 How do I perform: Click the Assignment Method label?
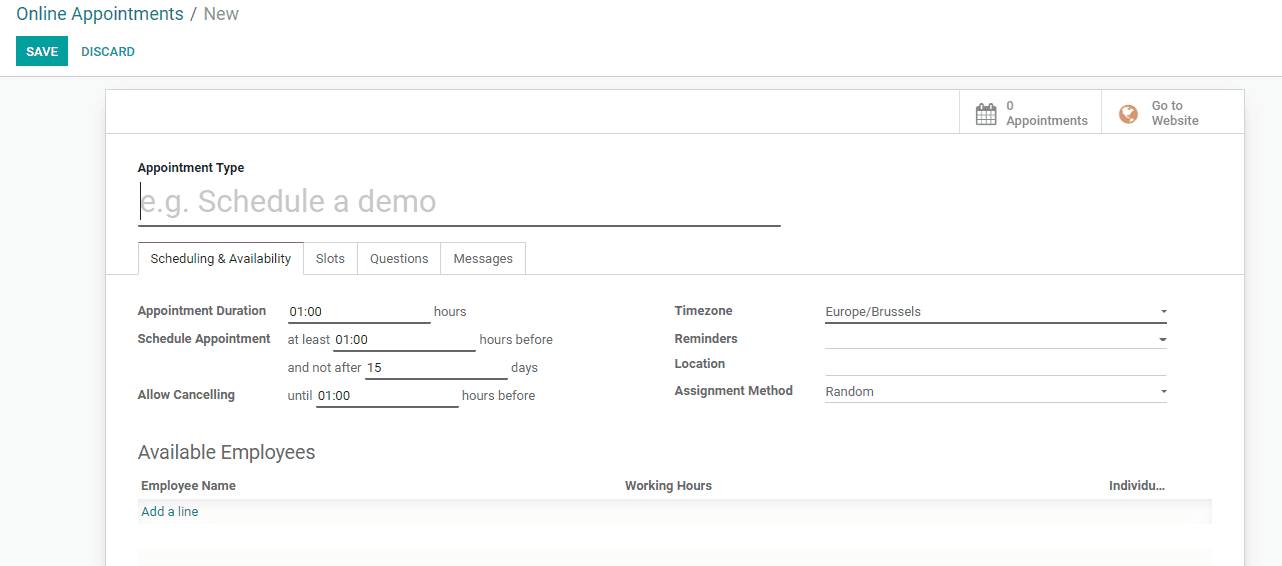(x=734, y=391)
